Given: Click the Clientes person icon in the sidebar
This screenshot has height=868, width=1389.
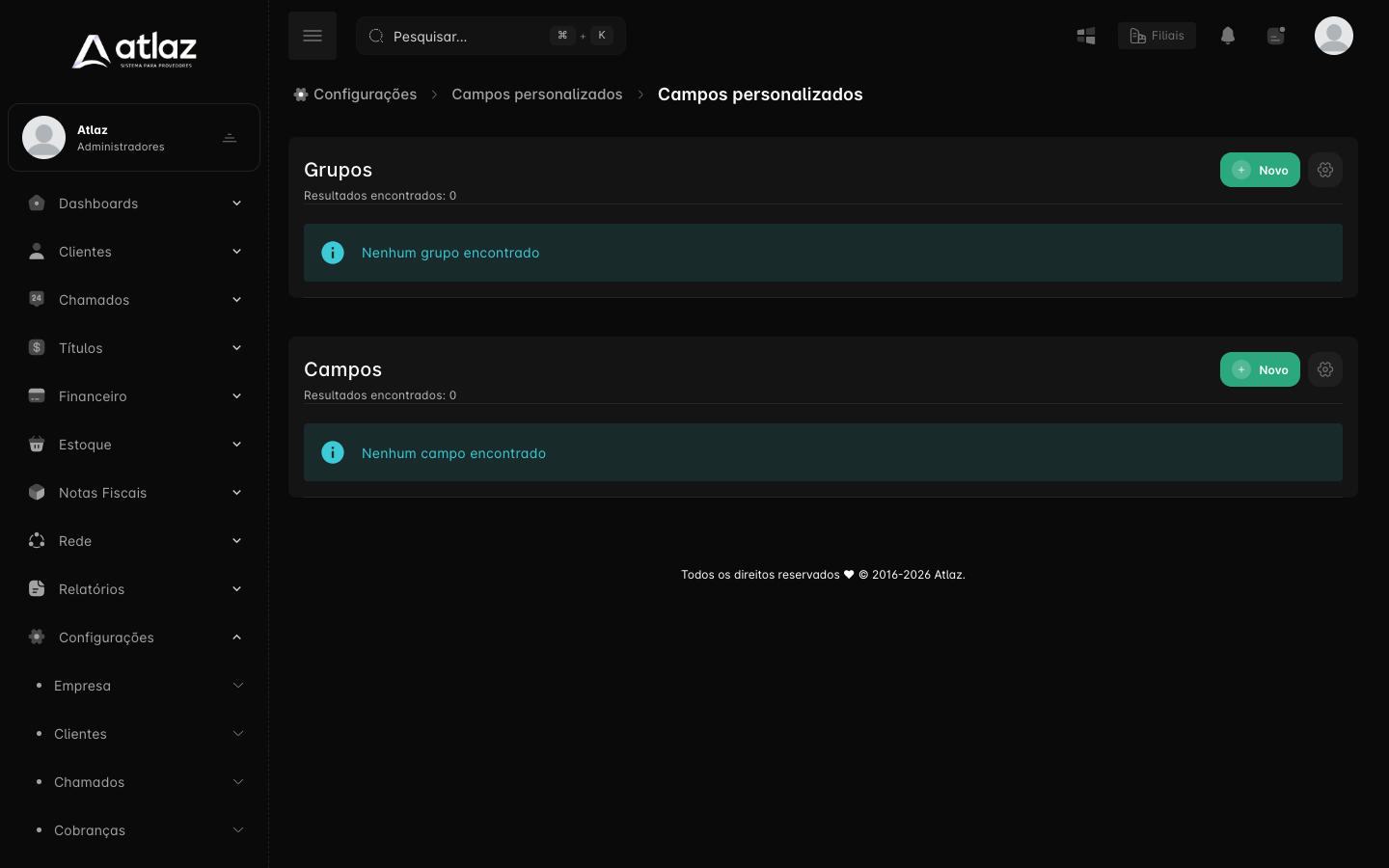Looking at the screenshot, I should click(37, 251).
